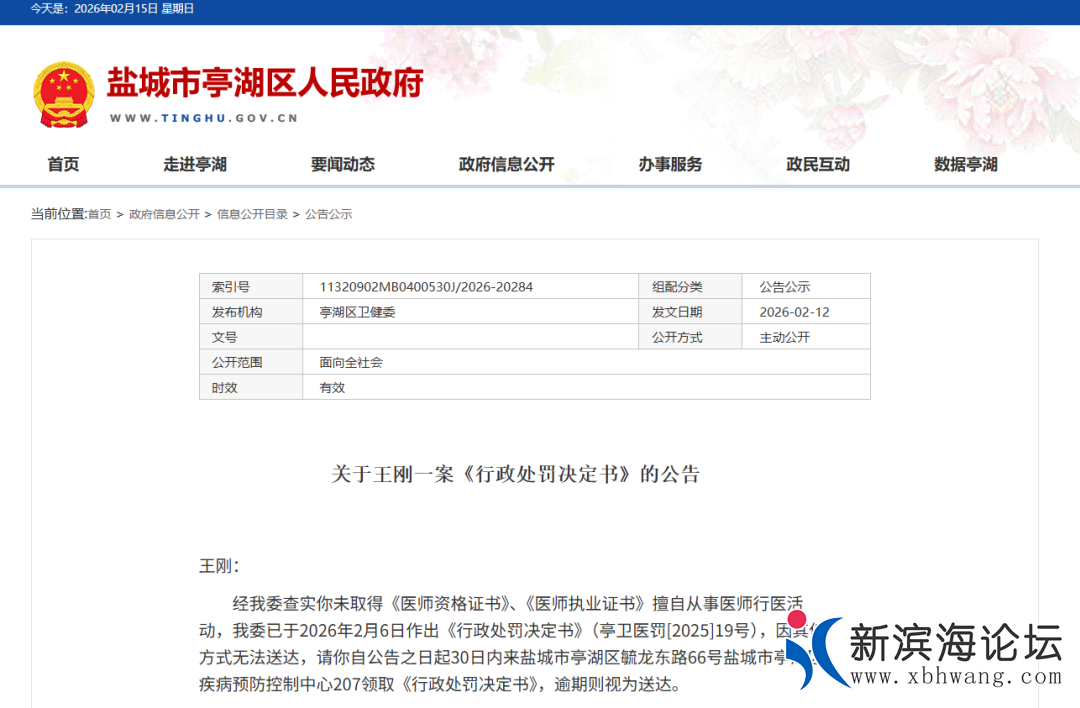Image resolution: width=1080 pixels, height=708 pixels.
Task: Click the article title about 王刚 行政处罚决定书
Action: [x=515, y=474]
